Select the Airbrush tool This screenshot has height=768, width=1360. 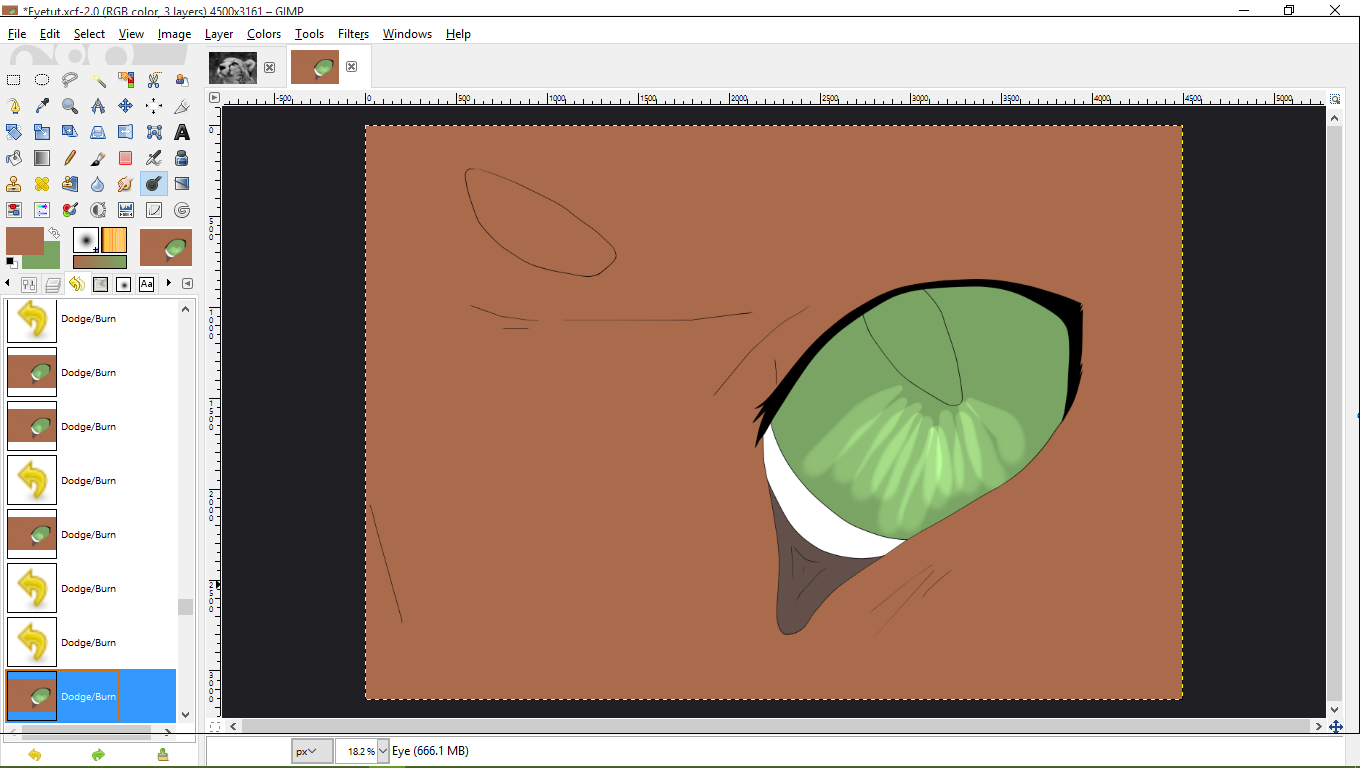pyautogui.click(x=154, y=158)
